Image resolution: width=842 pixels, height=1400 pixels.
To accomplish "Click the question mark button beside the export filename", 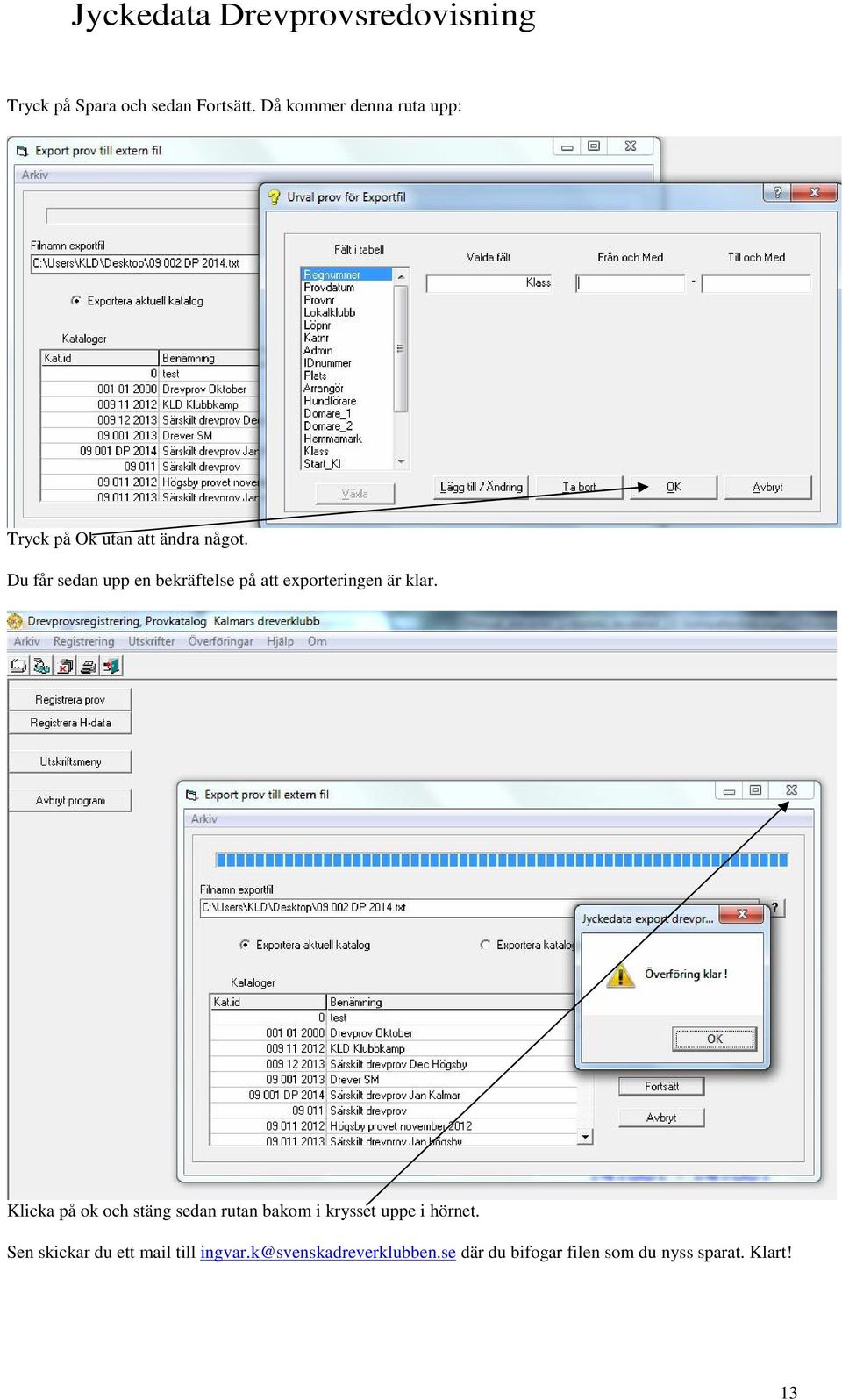I will click(x=775, y=907).
